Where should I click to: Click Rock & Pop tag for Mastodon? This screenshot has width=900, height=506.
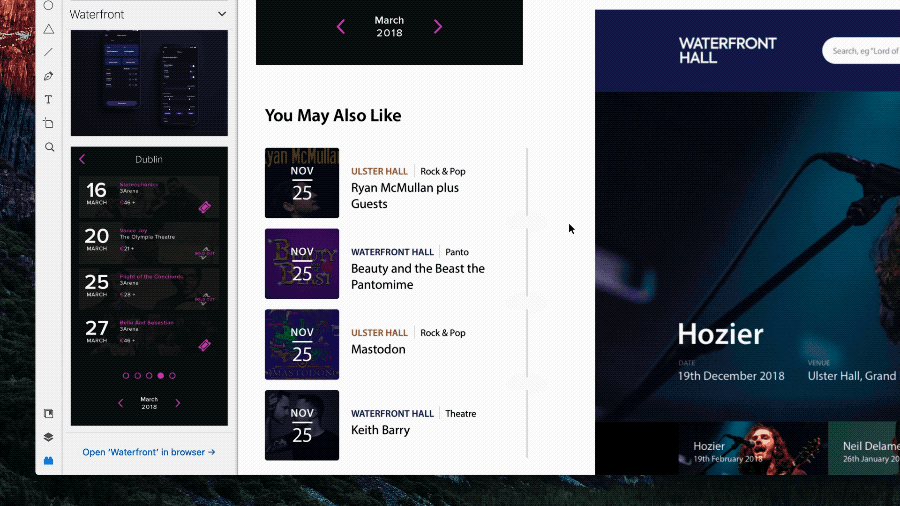(x=443, y=333)
